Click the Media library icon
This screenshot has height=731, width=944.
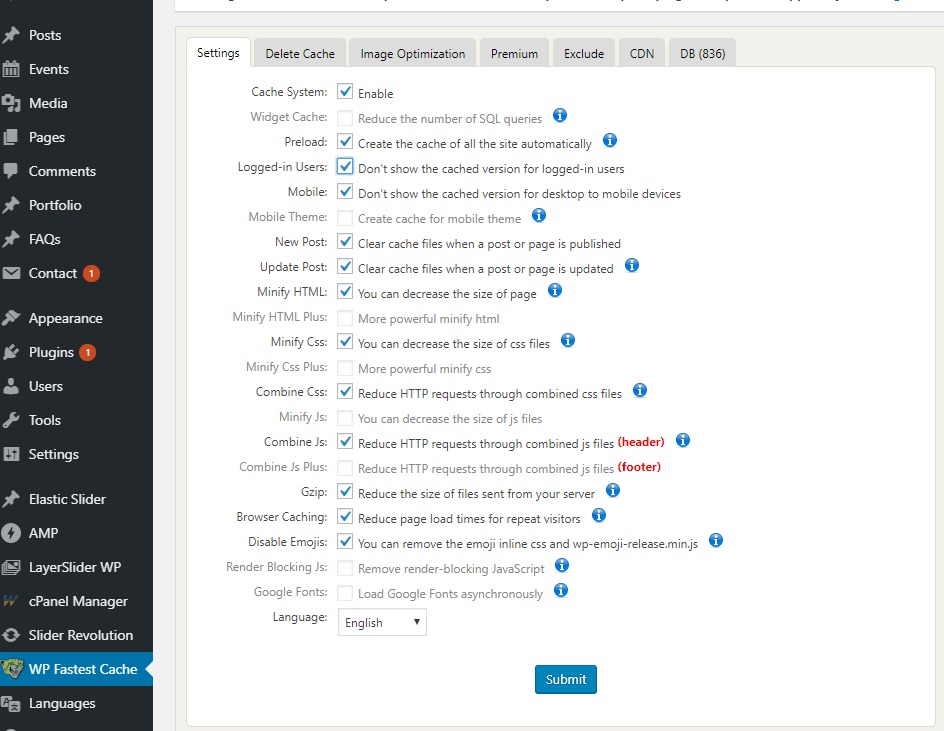point(11,103)
